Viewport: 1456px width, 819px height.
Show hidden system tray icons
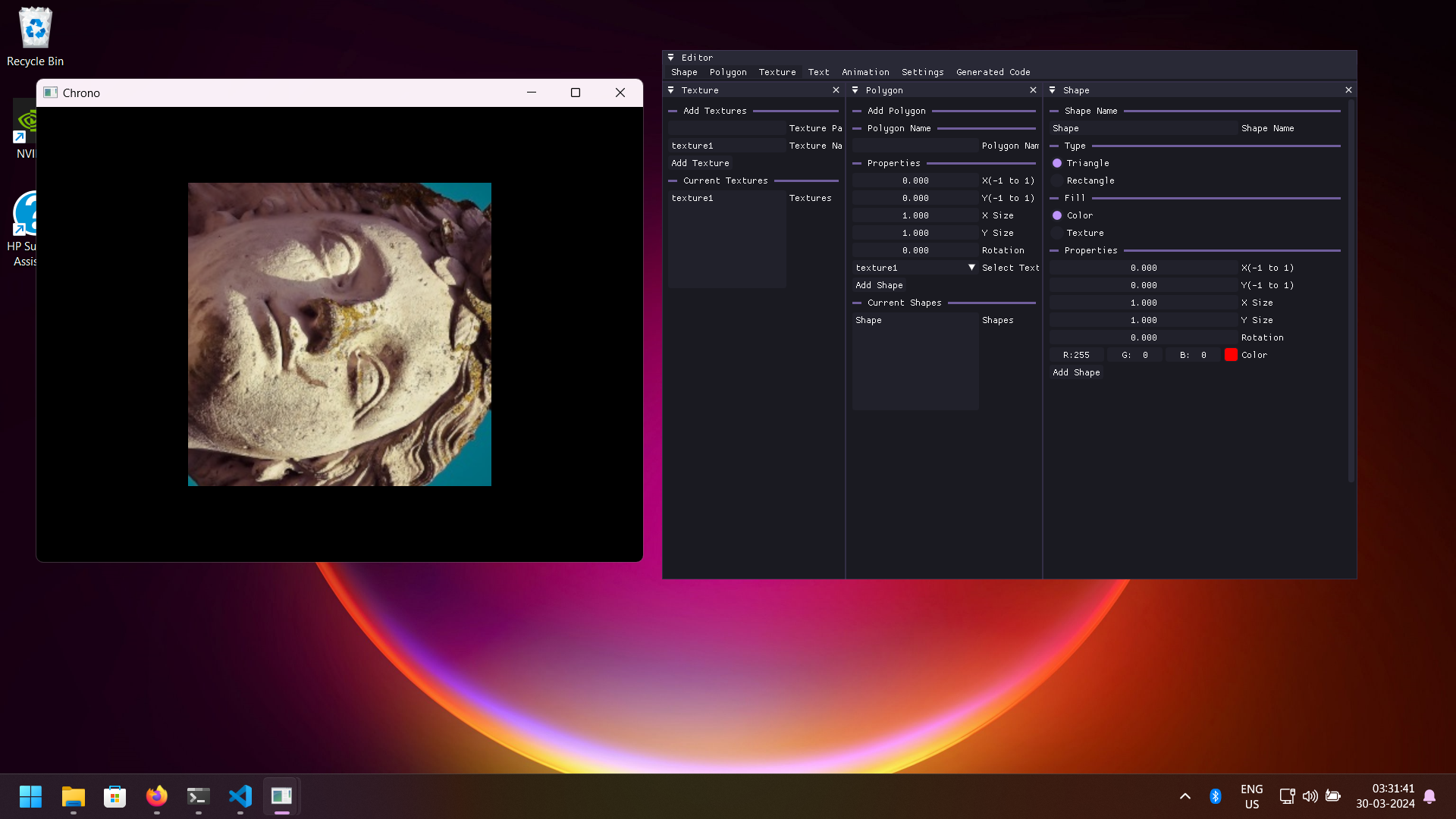tap(1185, 796)
